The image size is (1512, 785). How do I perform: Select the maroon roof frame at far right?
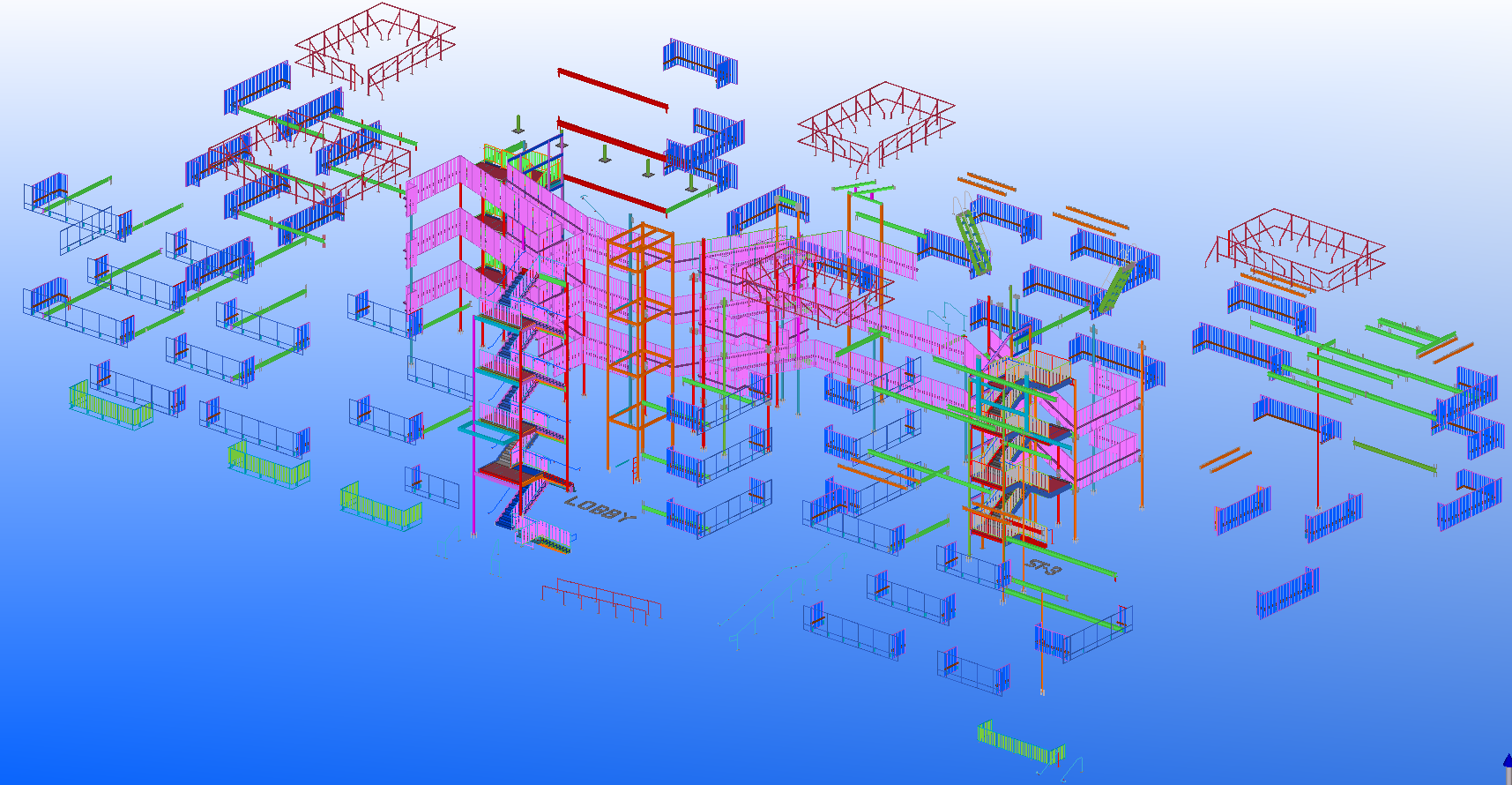point(1293,249)
